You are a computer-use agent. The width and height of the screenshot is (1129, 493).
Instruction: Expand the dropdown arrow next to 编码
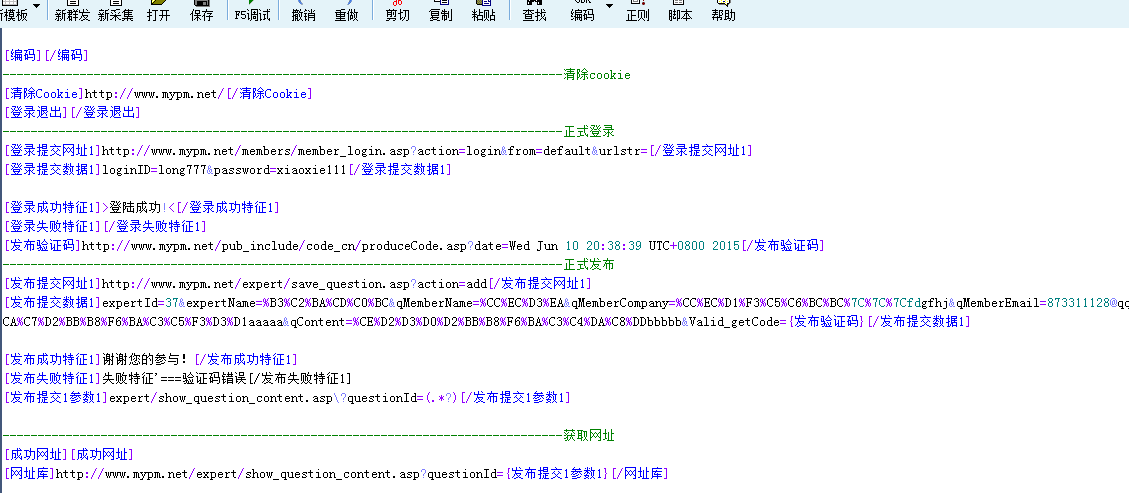click(609, 6)
